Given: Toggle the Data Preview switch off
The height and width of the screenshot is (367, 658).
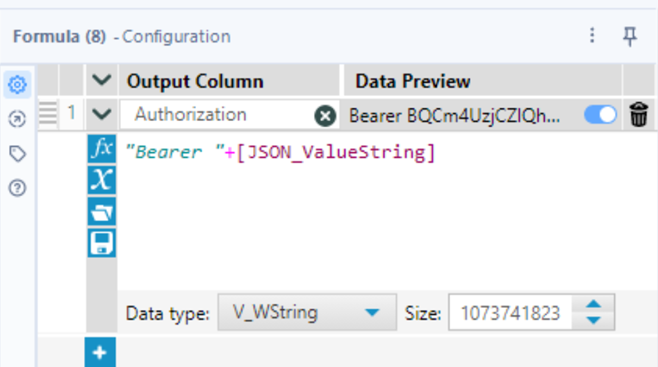Looking at the screenshot, I should click(601, 115).
